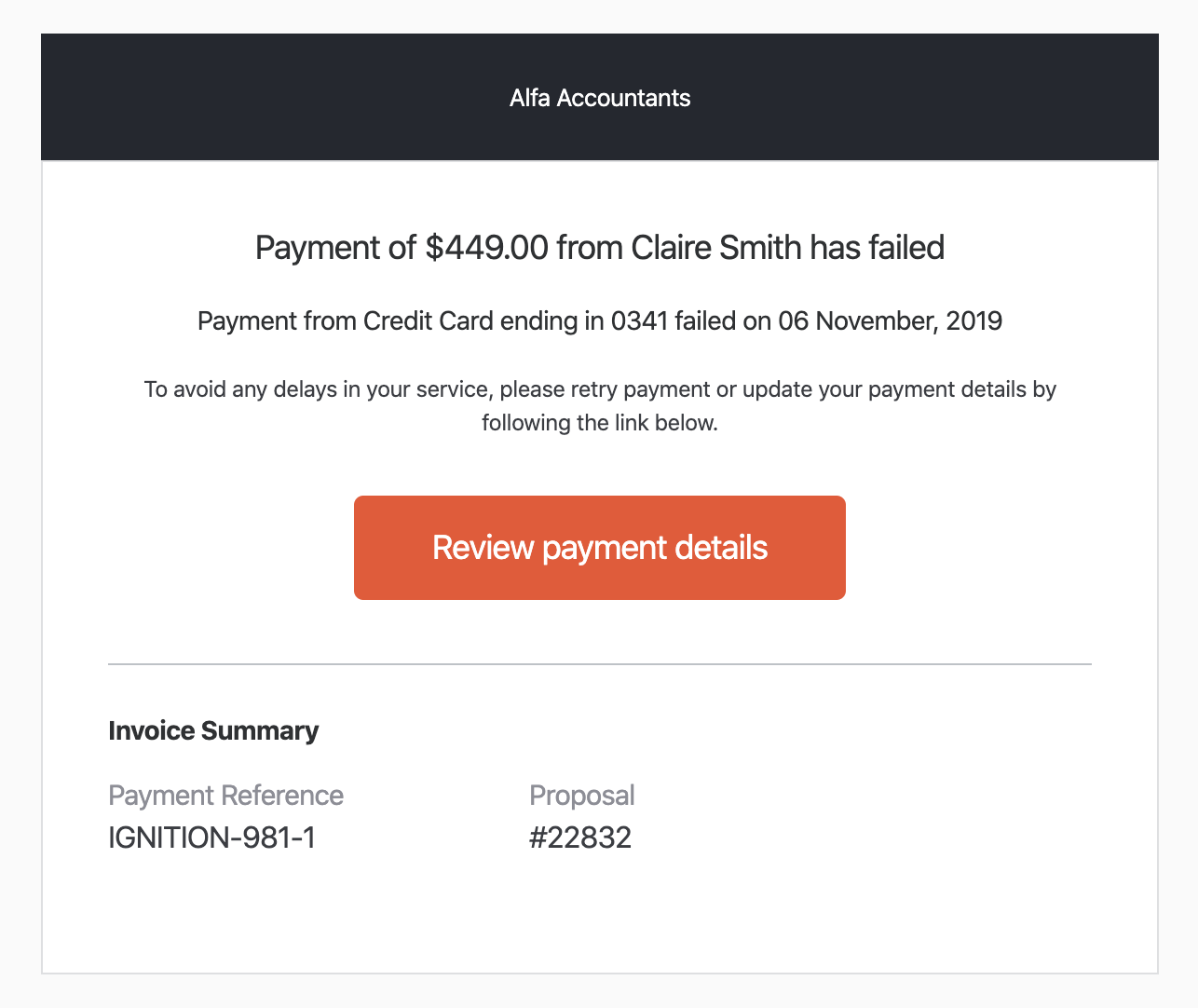Click the horizontal divider above Invoice Summary
This screenshot has height=1008, width=1198.
click(599, 664)
